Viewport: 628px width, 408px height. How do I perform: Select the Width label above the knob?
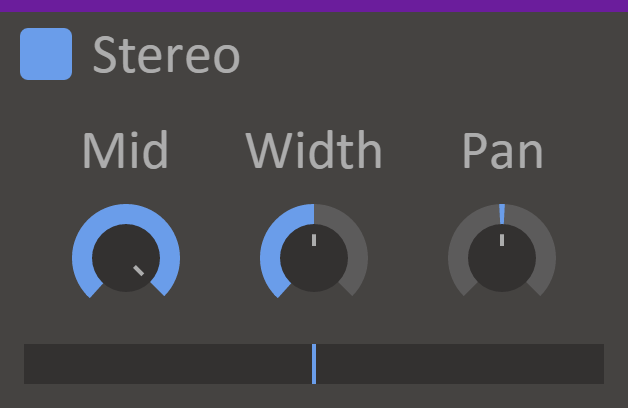[314, 151]
